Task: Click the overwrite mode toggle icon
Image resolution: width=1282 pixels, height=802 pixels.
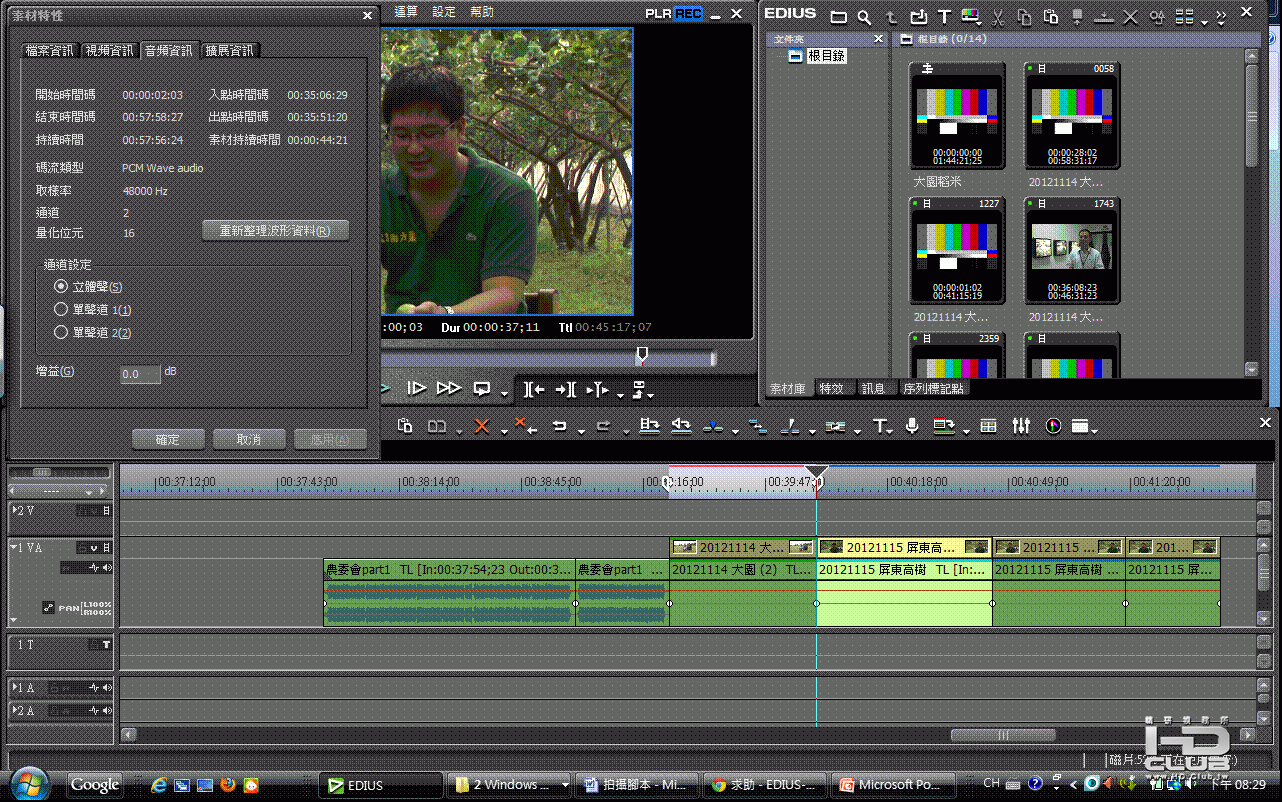Action: tap(681, 426)
